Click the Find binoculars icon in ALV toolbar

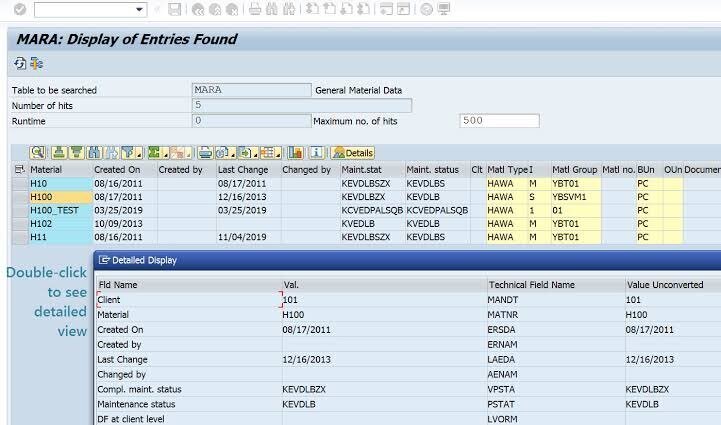[94, 153]
